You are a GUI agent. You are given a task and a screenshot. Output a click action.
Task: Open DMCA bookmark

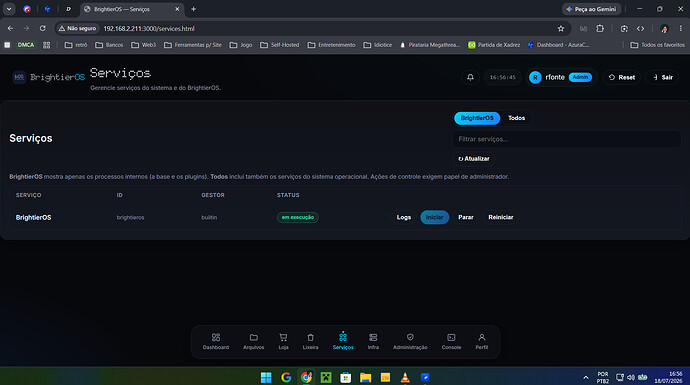click(26, 45)
